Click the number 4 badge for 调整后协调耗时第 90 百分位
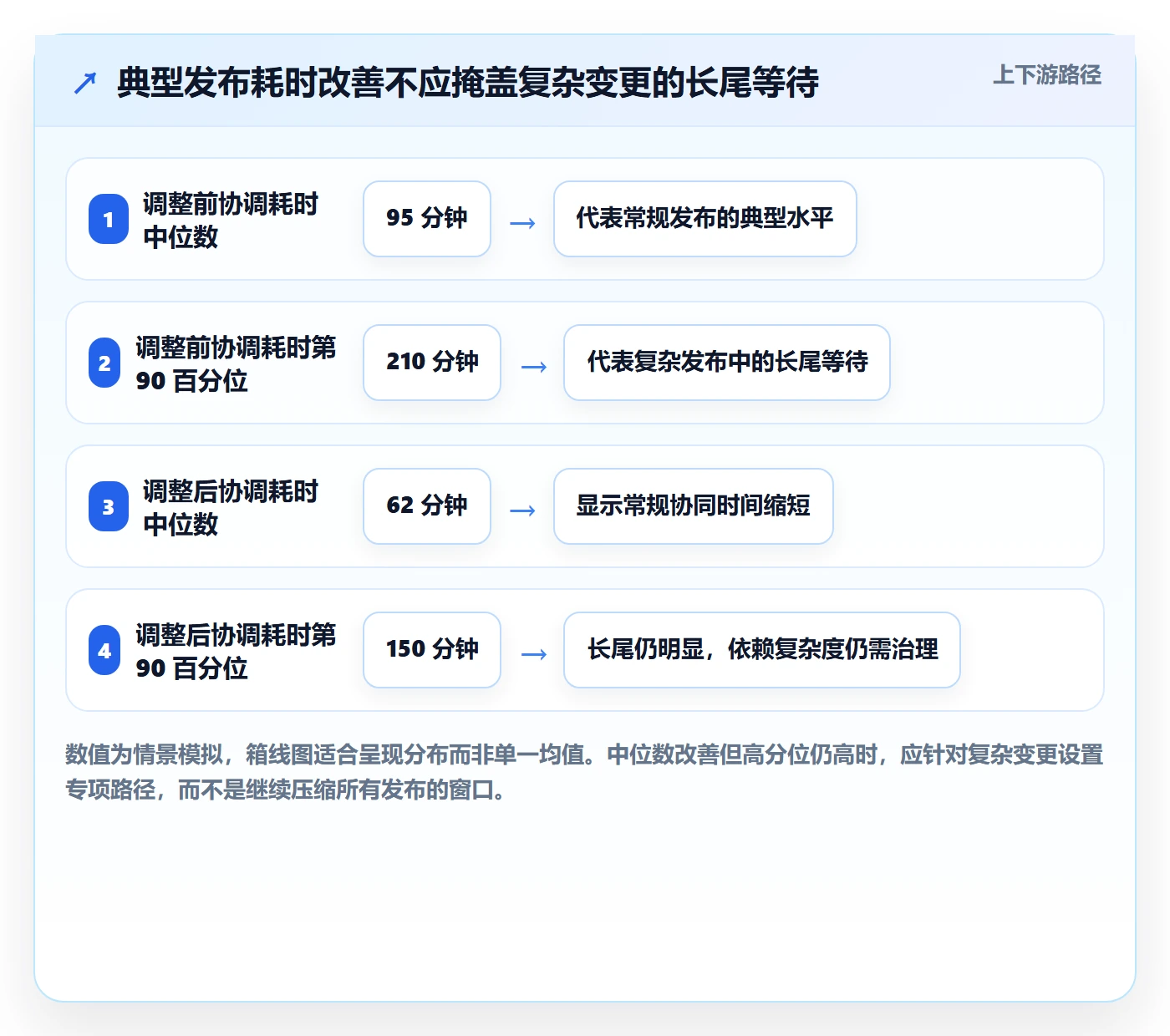Viewport: 1170px width, 1036px height. tap(104, 650)
